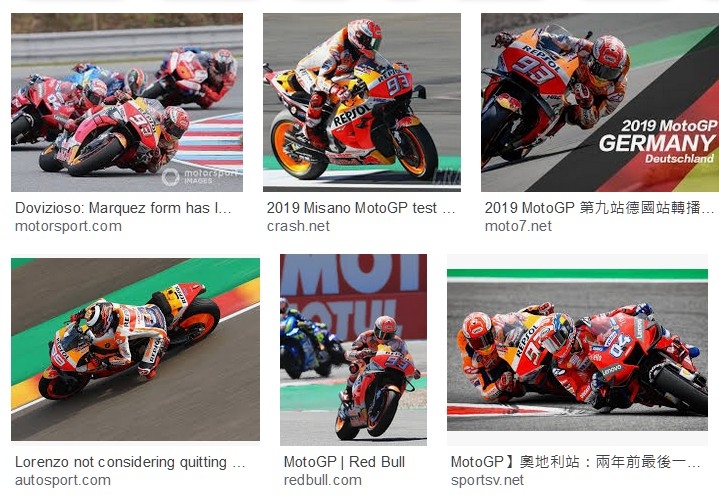Open the 2019 MotoGP Germany image
Image resolution: width=719 pixels, height=495 pixels.
(600, 102)
